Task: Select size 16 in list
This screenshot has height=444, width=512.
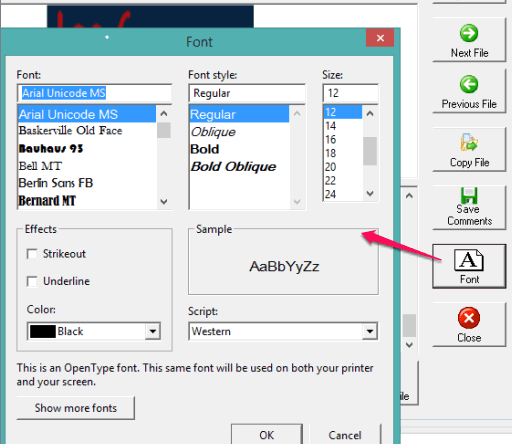Action: click(x=343, y=139)
